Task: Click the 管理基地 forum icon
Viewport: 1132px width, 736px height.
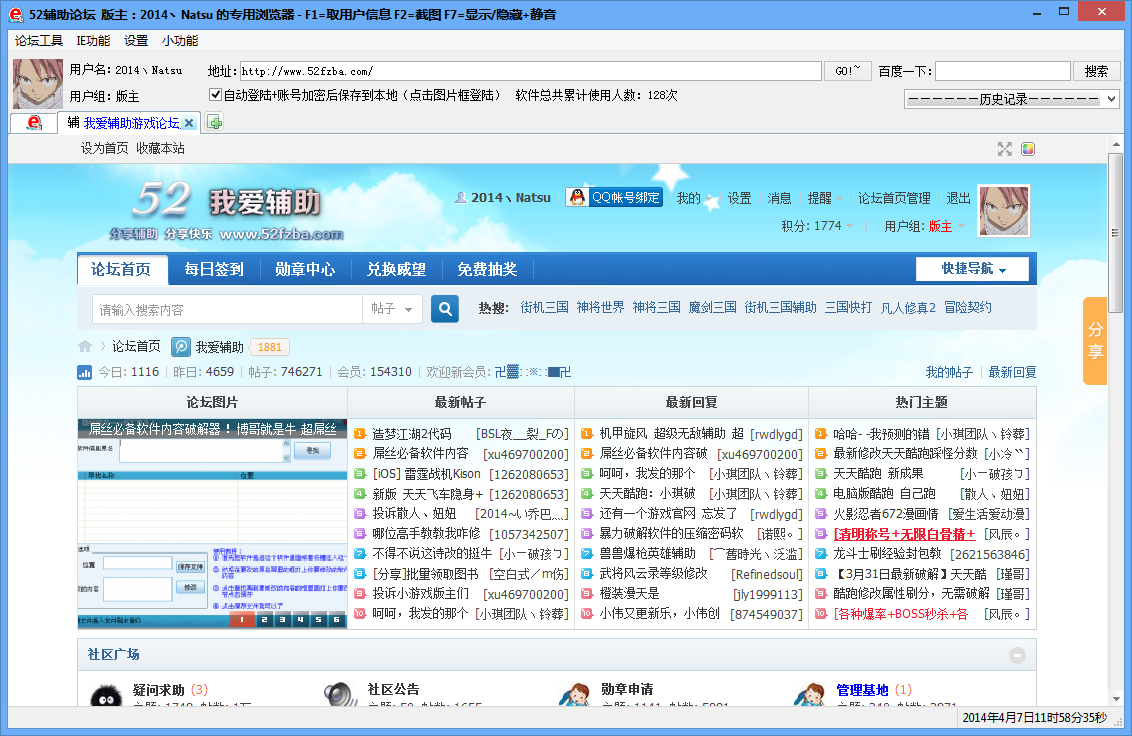Action: tap(810, 694)
